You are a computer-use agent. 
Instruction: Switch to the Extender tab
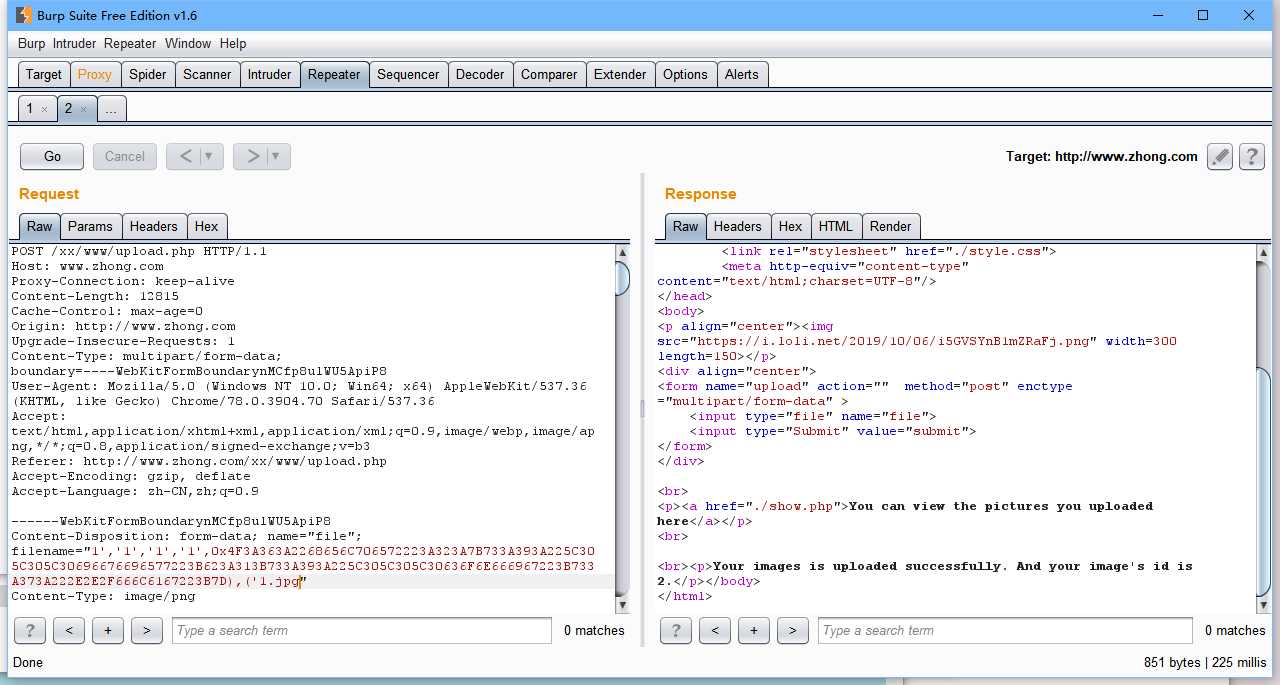pos(620,74)
